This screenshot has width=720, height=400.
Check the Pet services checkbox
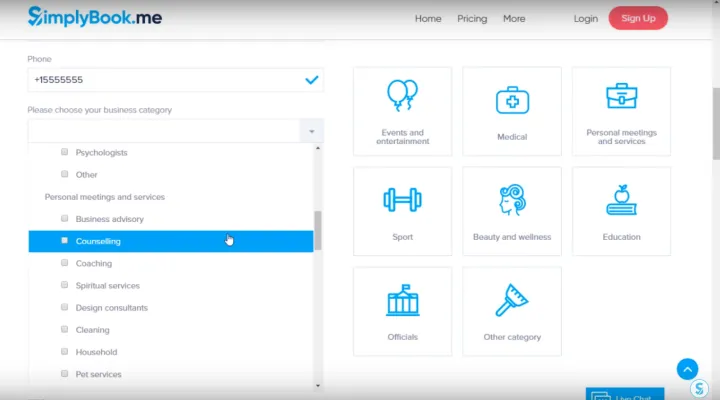(x=65, y=374)
